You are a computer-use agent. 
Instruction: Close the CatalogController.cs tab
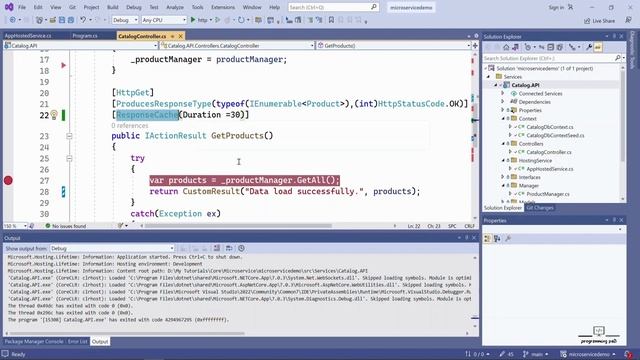pos(180,36)
